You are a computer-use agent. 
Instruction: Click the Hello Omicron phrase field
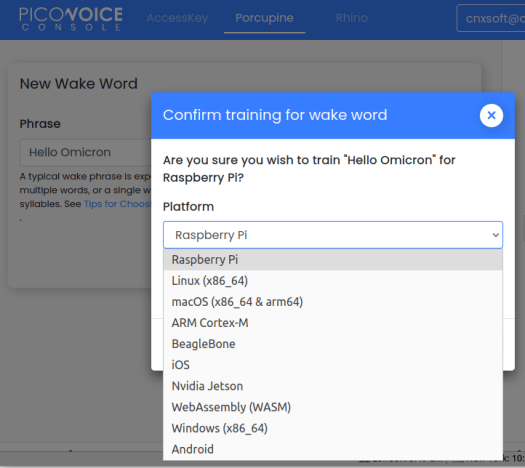click(85, 153)
